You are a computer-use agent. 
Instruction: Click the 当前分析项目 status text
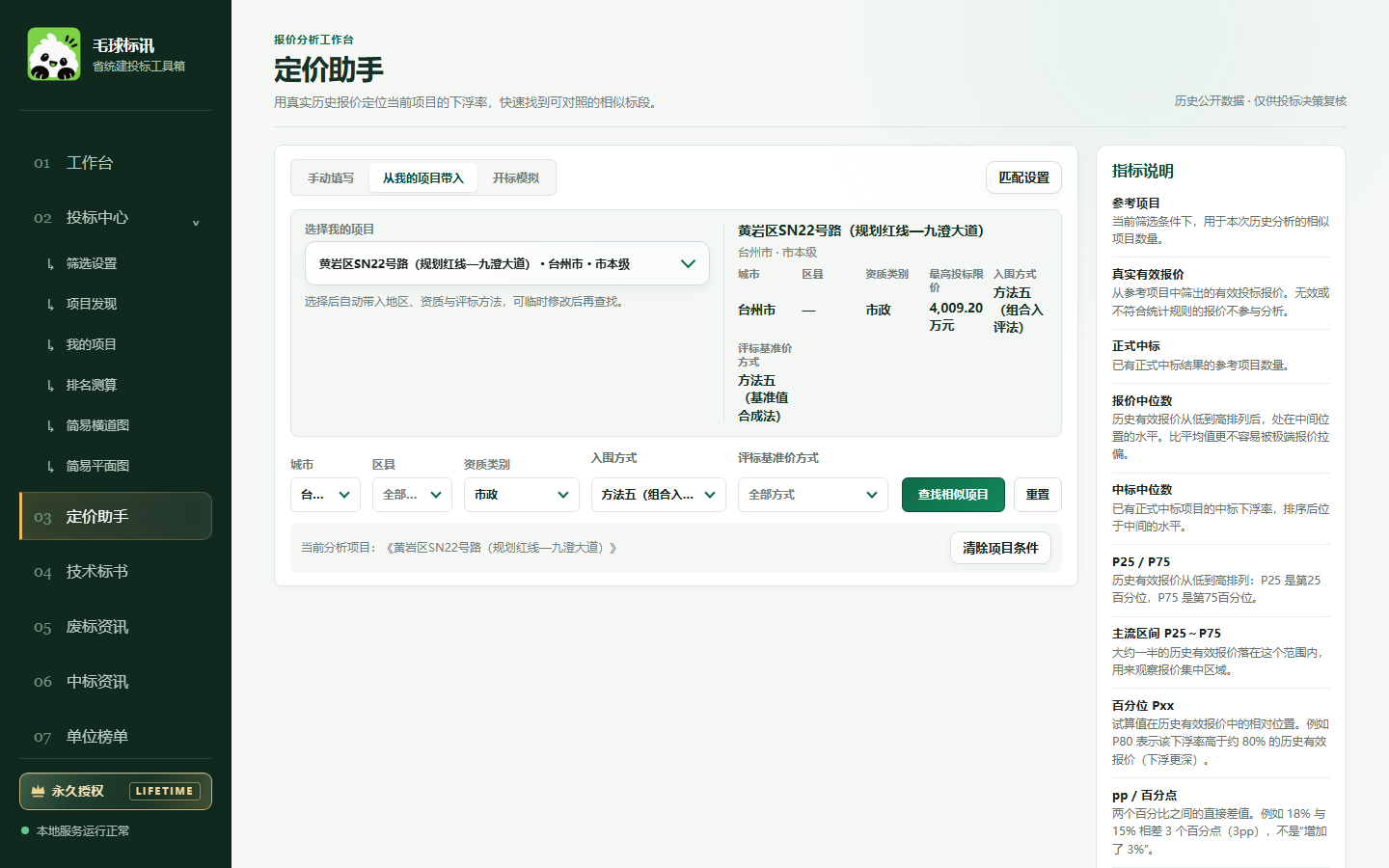click(458, 548)
